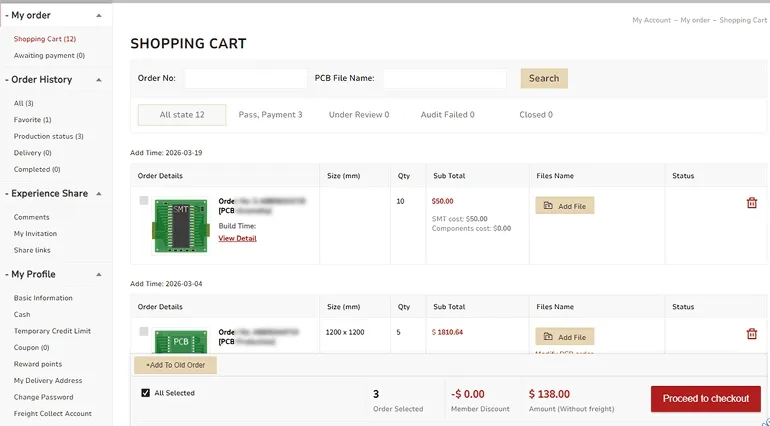Proceed to checkout
Screen dimensions: 770x426
coord(706,398)
